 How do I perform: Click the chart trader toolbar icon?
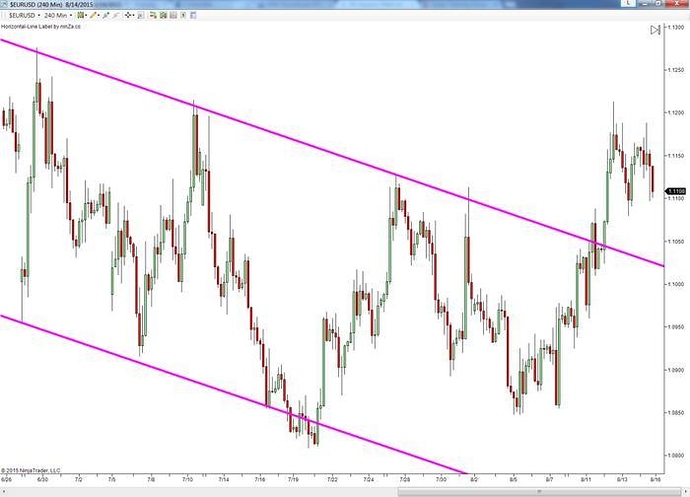tap(153, 15)
